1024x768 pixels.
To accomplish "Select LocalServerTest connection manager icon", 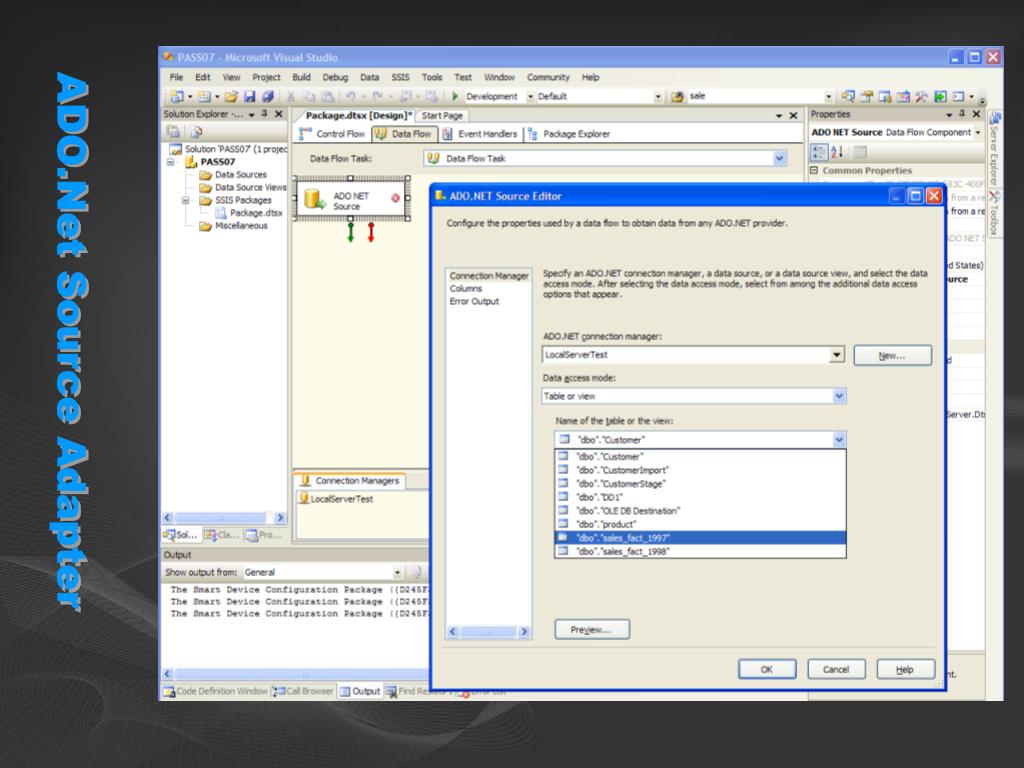I will coord(304,498).
